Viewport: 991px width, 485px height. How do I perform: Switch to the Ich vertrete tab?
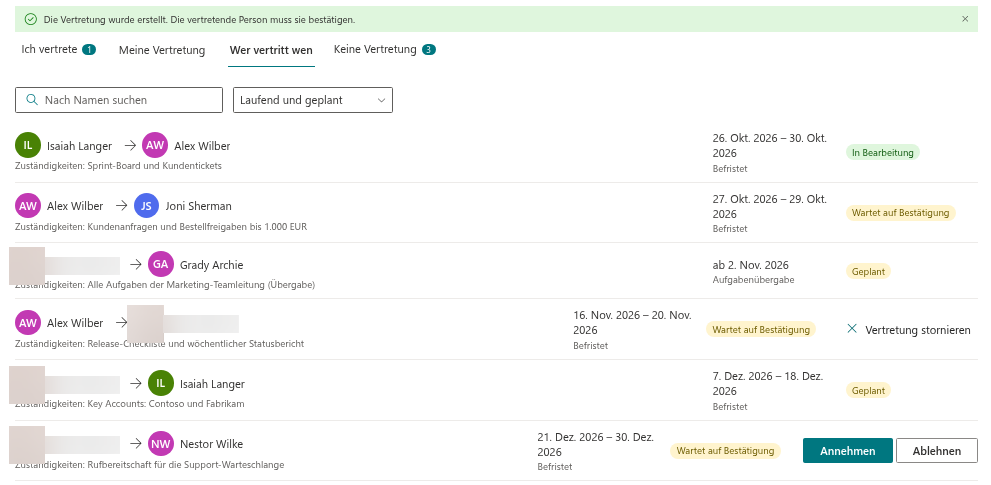tap(58, 49)
